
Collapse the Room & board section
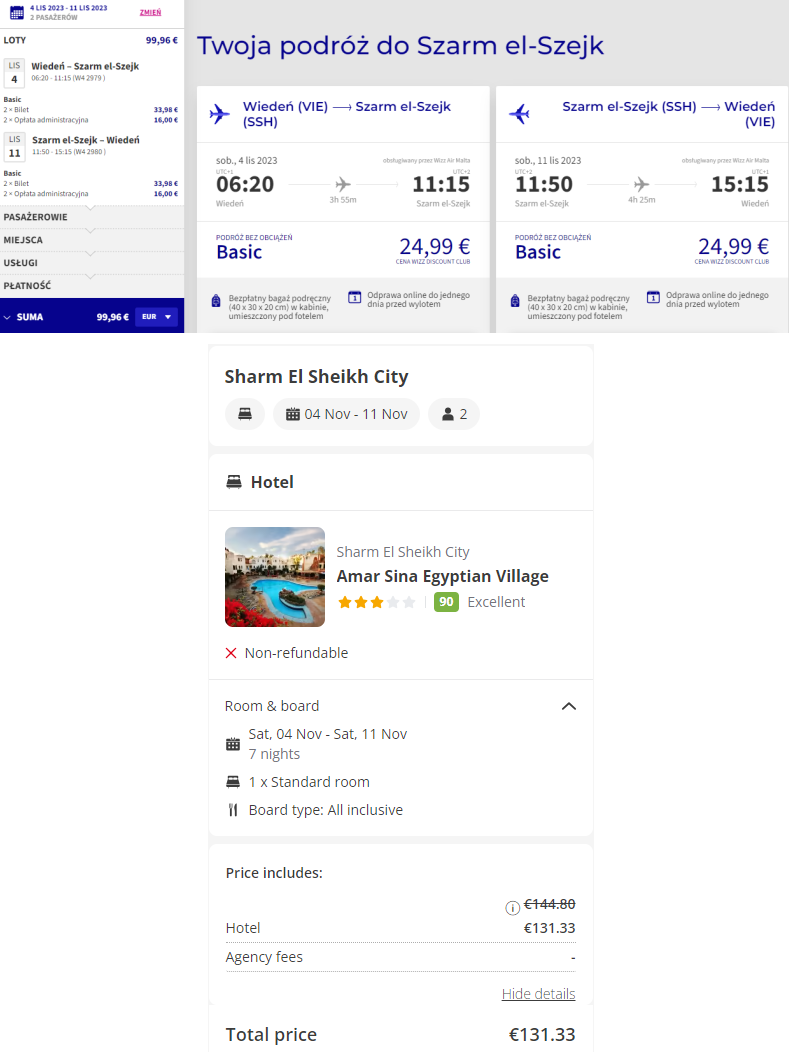(x=569, y=706)
